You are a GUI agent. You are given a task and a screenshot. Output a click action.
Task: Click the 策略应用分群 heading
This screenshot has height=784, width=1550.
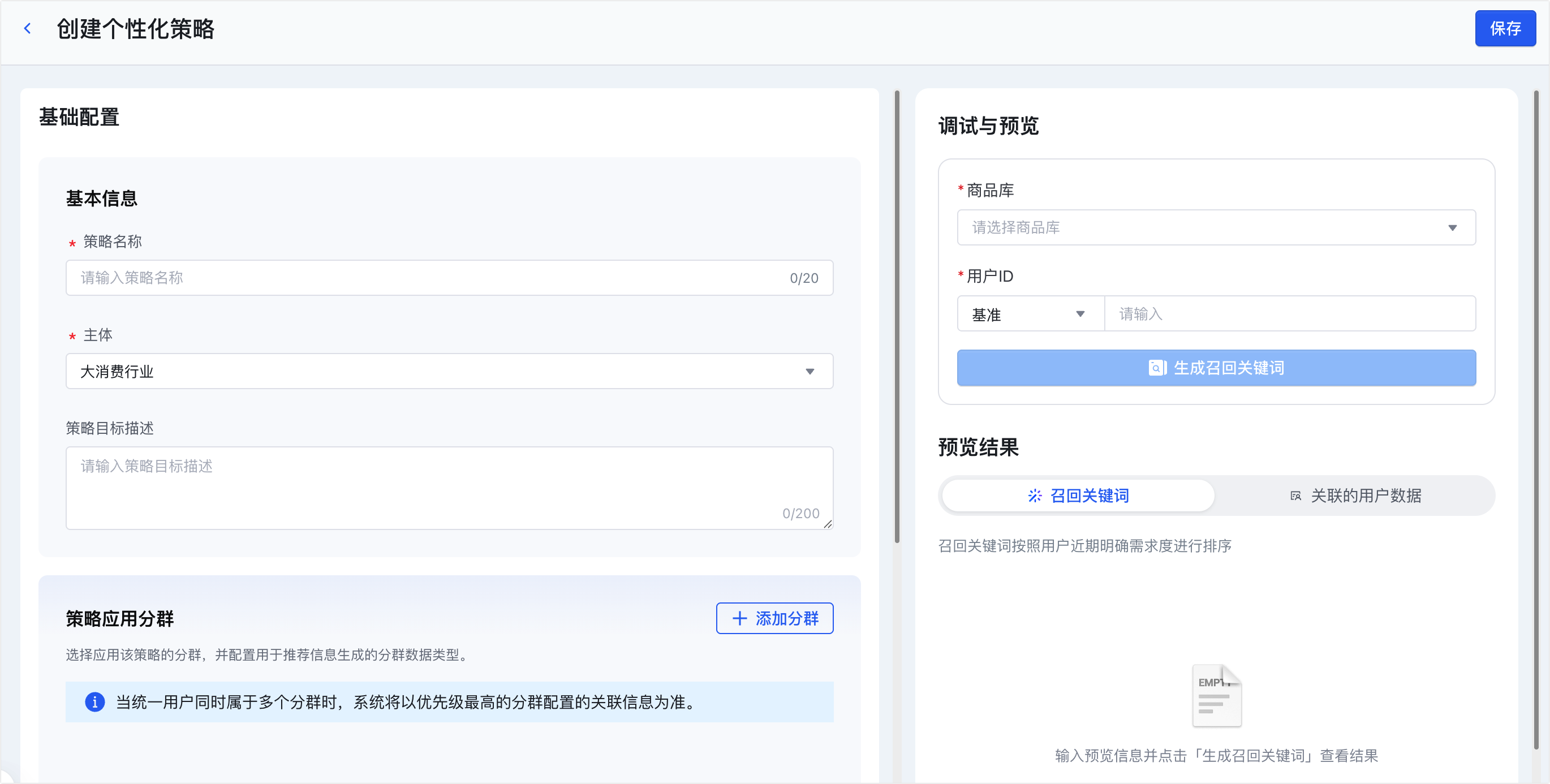[119, 618]
